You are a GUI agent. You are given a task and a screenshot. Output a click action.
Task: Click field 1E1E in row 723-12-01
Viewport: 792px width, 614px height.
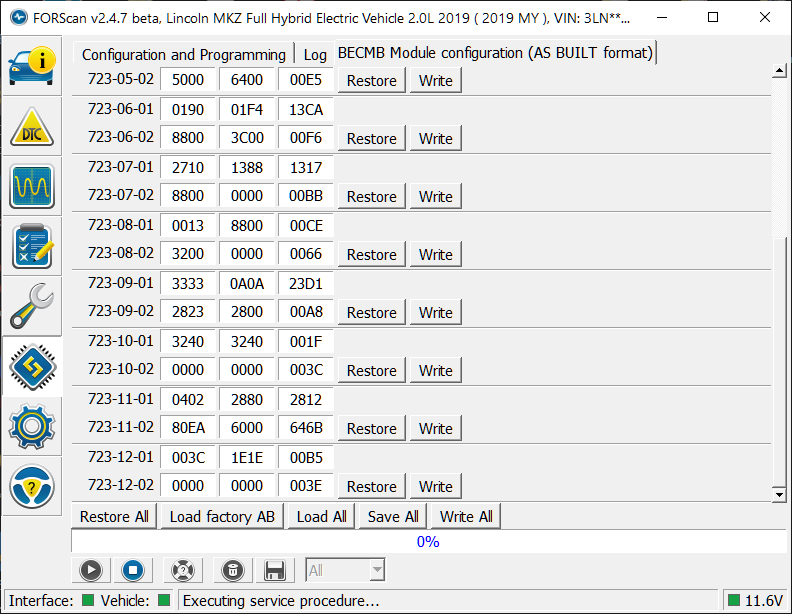point(247,458)
